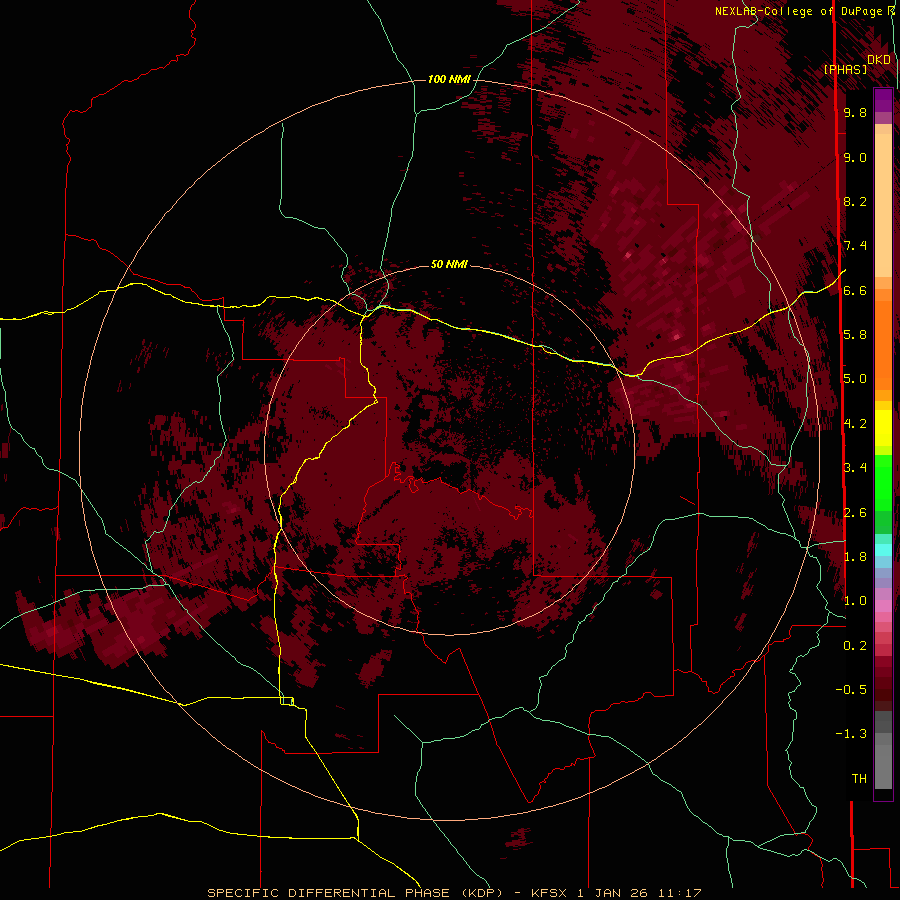This screenshot has width=900, height=900.
Task: Click the 5.8 color scale value
Action: click(x=855, y=335)
